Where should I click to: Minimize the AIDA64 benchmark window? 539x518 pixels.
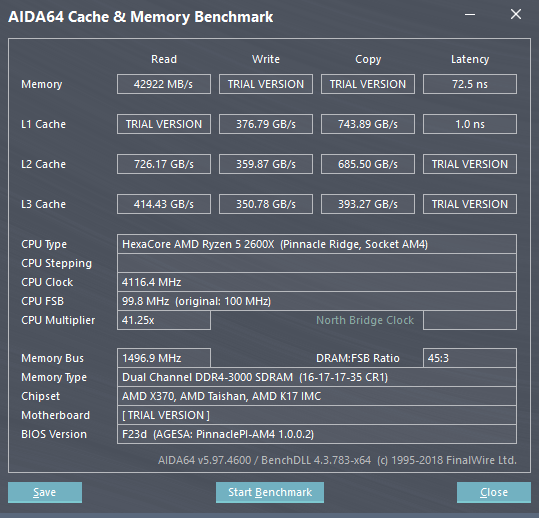pyautogui.click(x=470, y=14)
